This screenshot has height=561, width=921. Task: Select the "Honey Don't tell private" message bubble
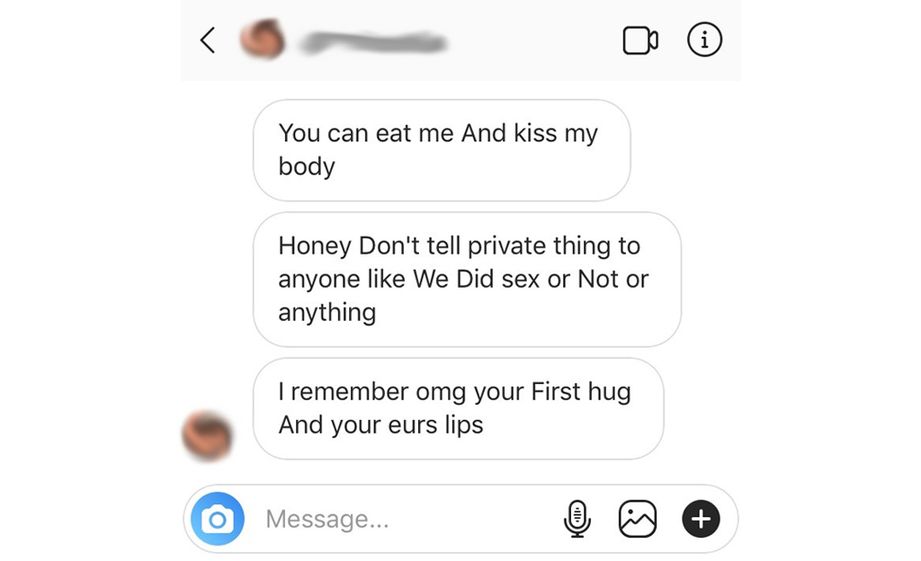click(467, 280)
